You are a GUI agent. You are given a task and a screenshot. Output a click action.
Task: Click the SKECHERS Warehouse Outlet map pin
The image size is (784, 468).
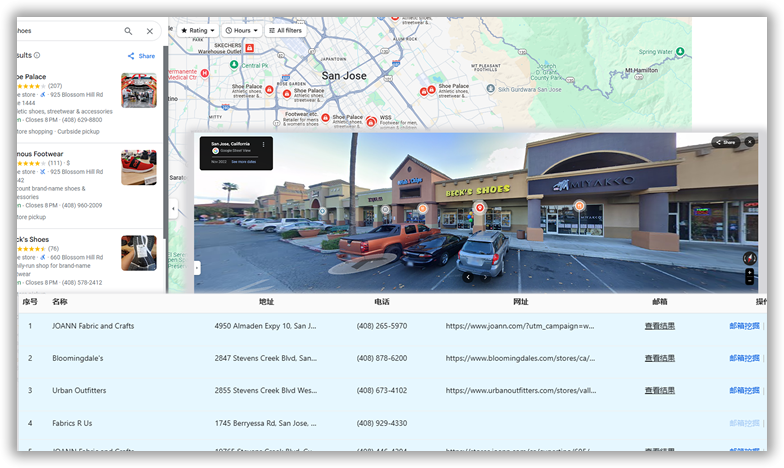click(x=250, y=48)
